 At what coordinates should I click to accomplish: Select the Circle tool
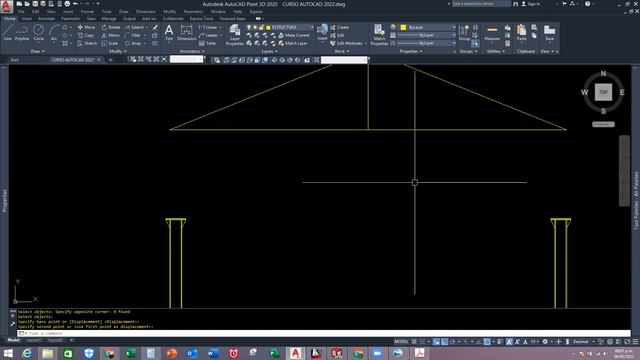click(38, 32)
